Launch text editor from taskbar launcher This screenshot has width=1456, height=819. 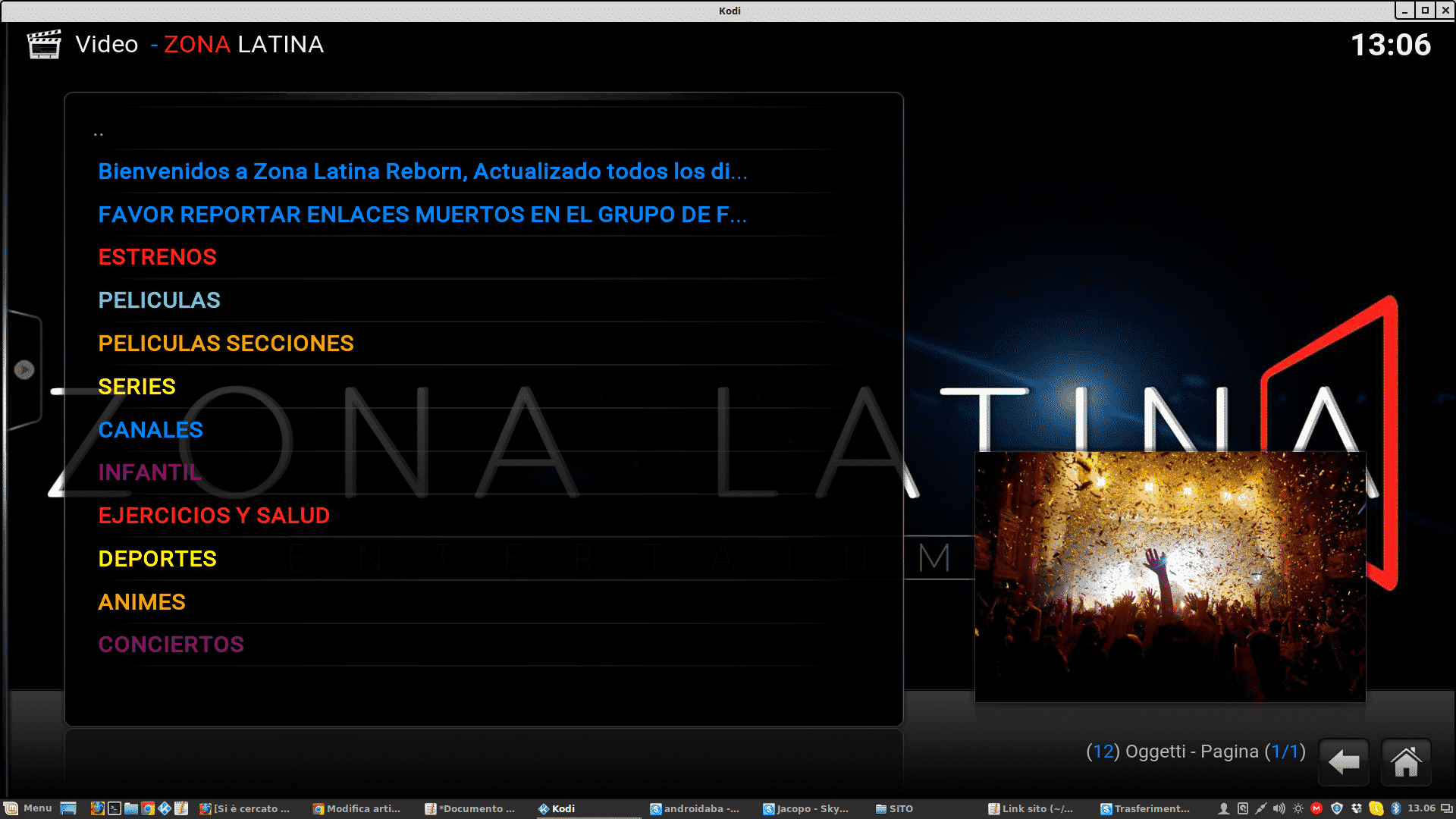(181, 808)
